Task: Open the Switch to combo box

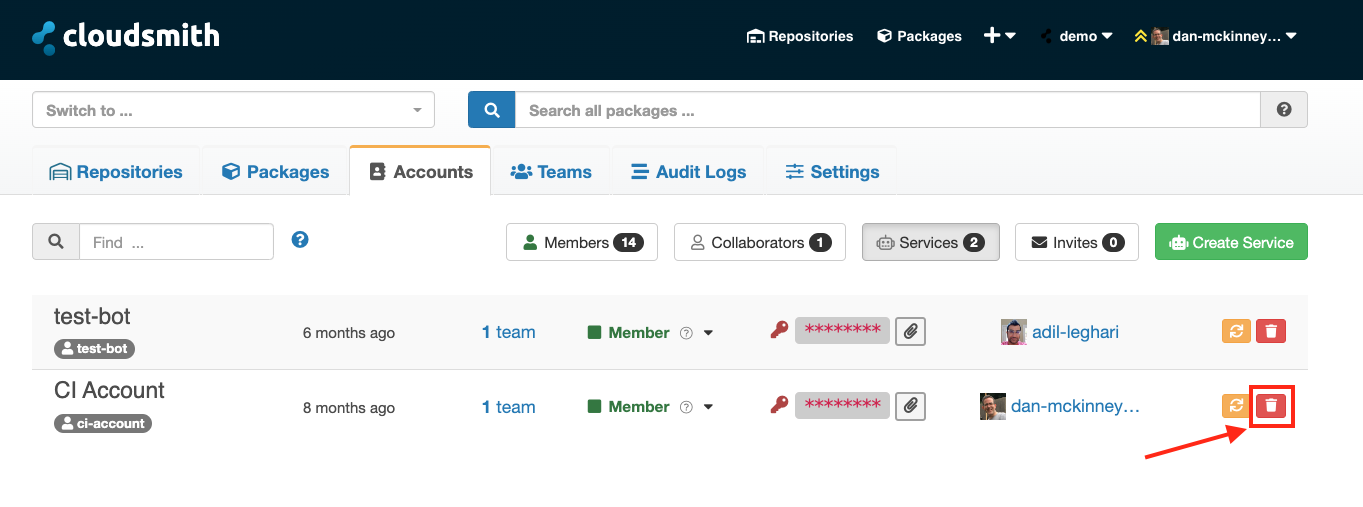Action: click(233, 110)
